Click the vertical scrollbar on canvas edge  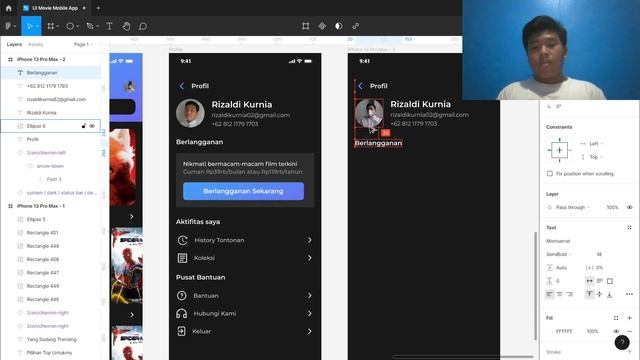coord(536,286)
